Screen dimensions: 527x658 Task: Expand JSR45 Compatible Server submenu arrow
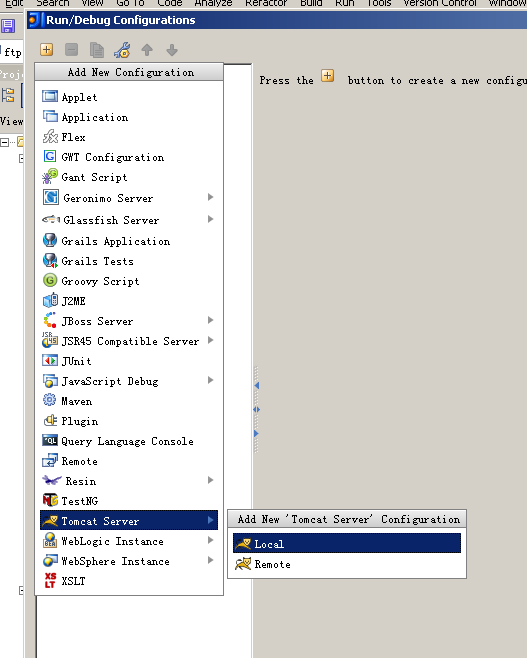(211, 340)
